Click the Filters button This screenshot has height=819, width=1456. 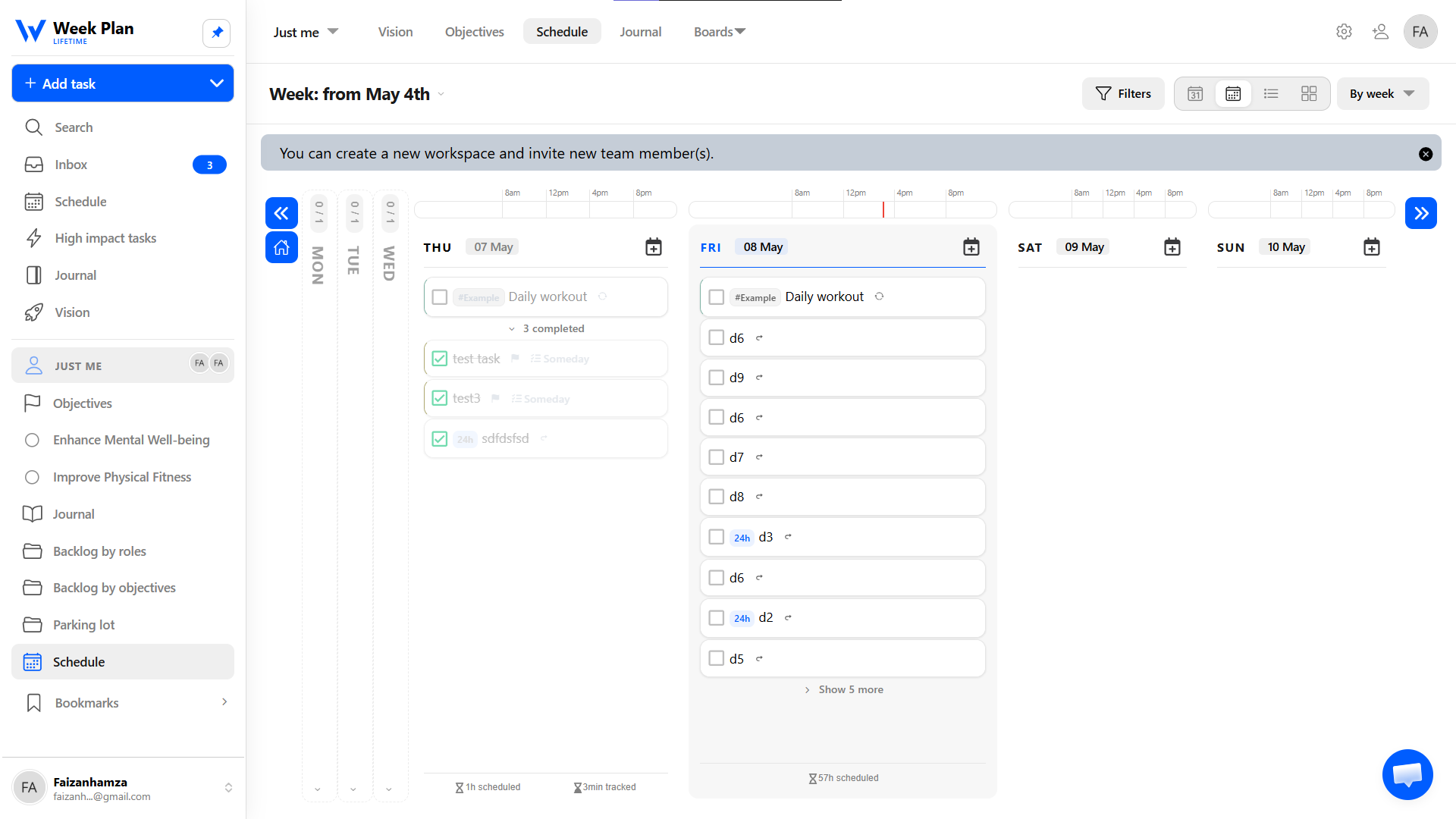1123,94
